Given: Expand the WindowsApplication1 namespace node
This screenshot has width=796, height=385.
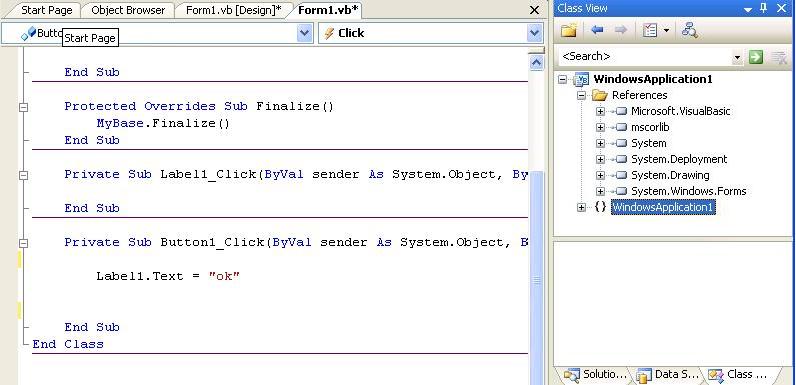Looking at the screenshot, I should (581, 207).
